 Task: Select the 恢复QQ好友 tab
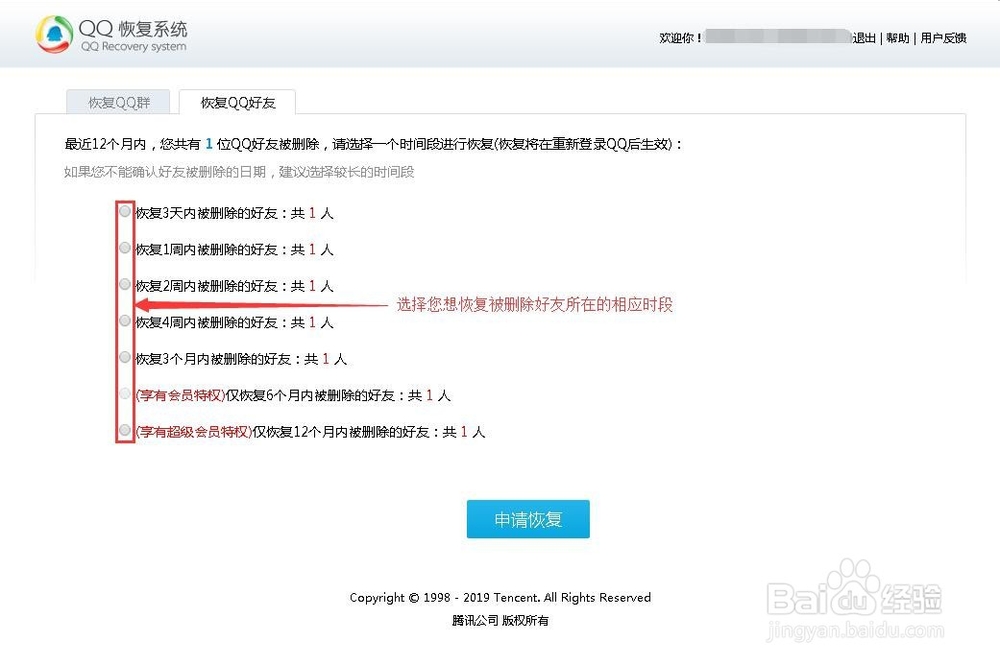(x=236, y=101)
